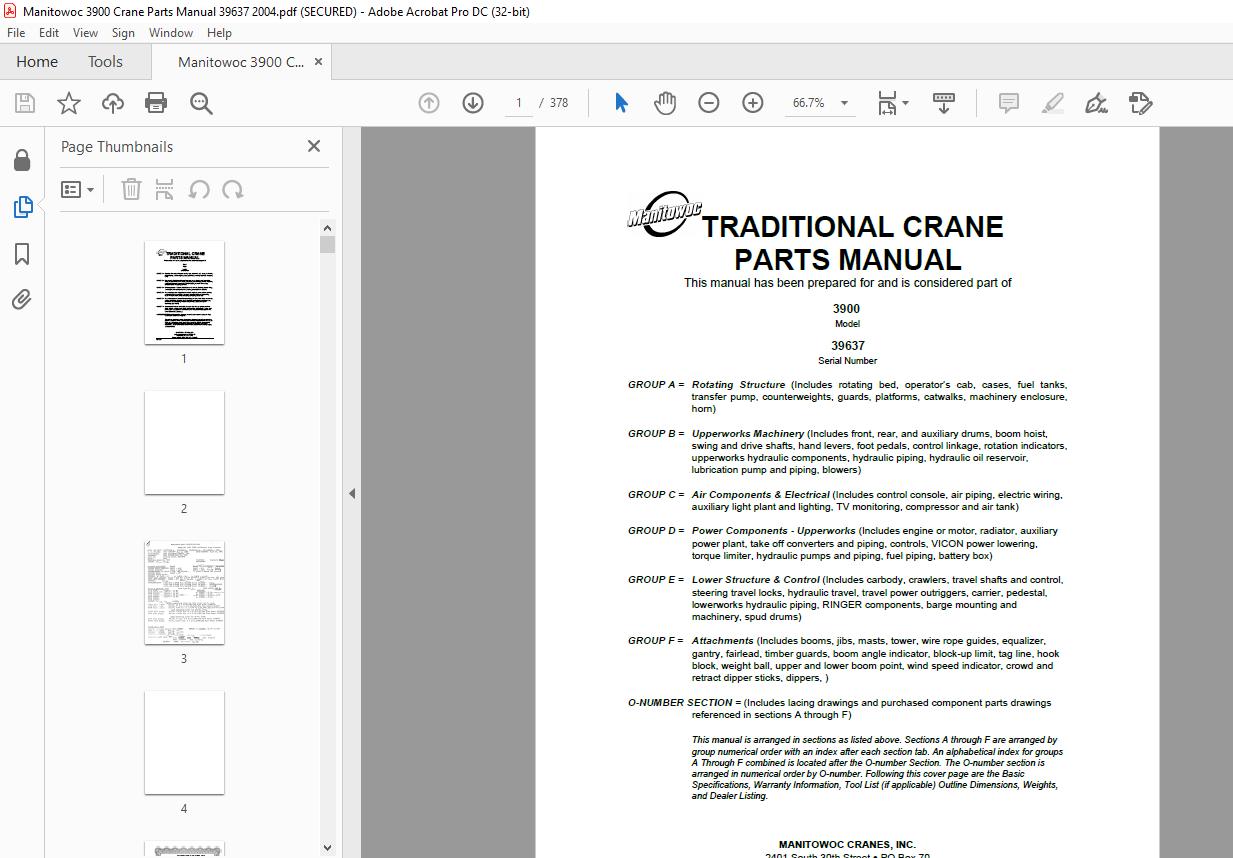
Task: Click the total pages '378' text
Action: coord(558,103)
